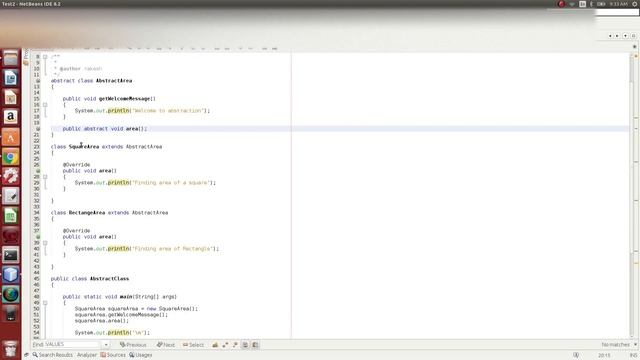Switch to the Usages tab

pyautogui.click(x=141, y=355)
